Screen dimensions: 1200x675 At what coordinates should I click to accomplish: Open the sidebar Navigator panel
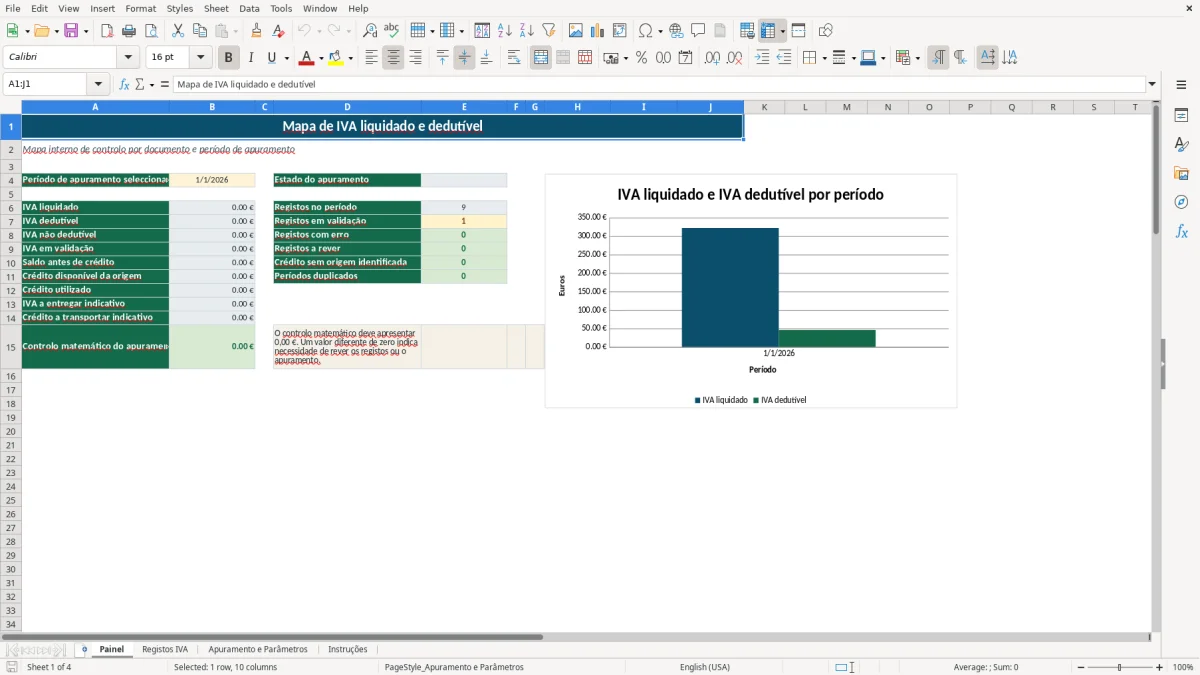pos(1181,202)
